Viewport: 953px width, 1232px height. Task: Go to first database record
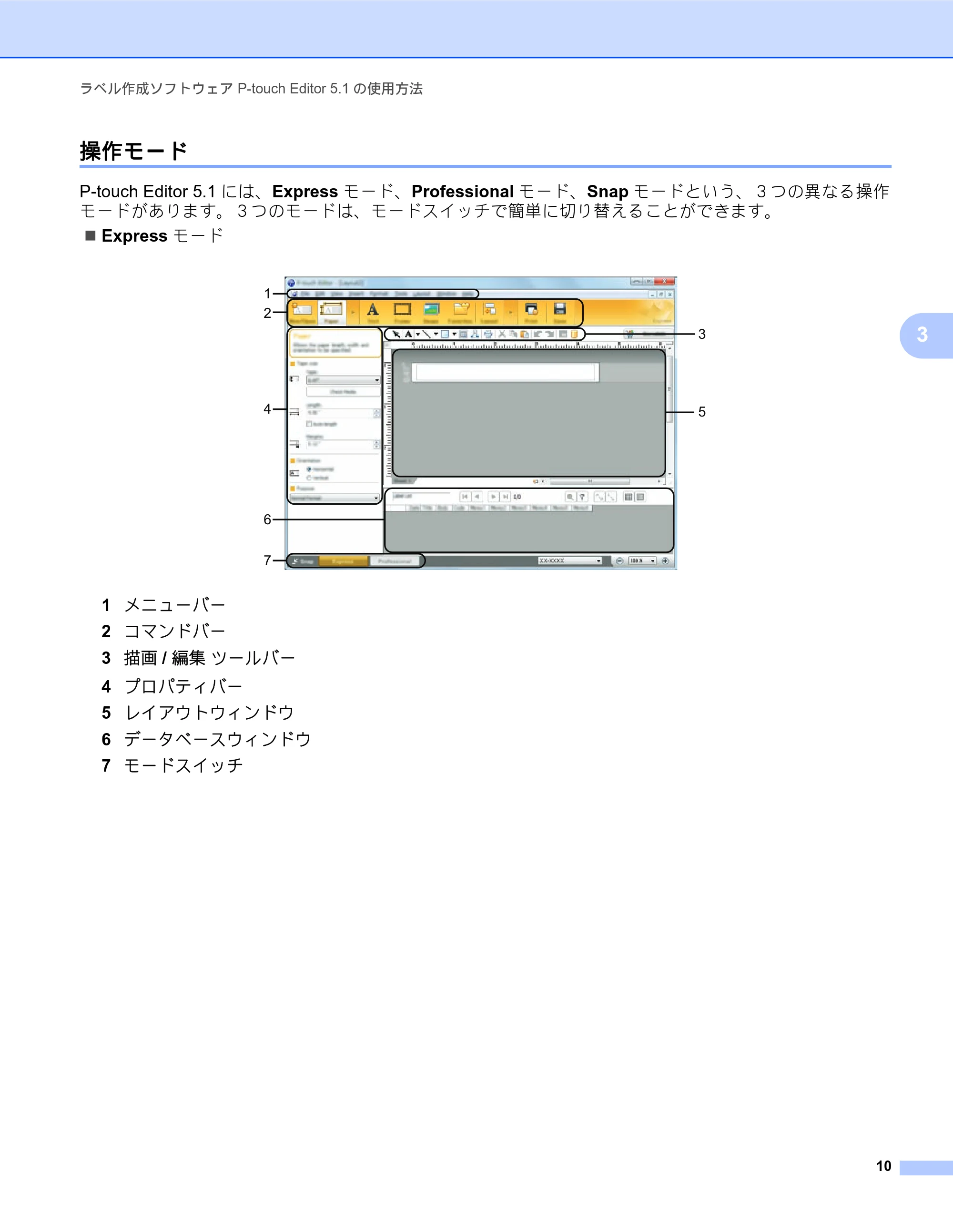coord(465,497)
